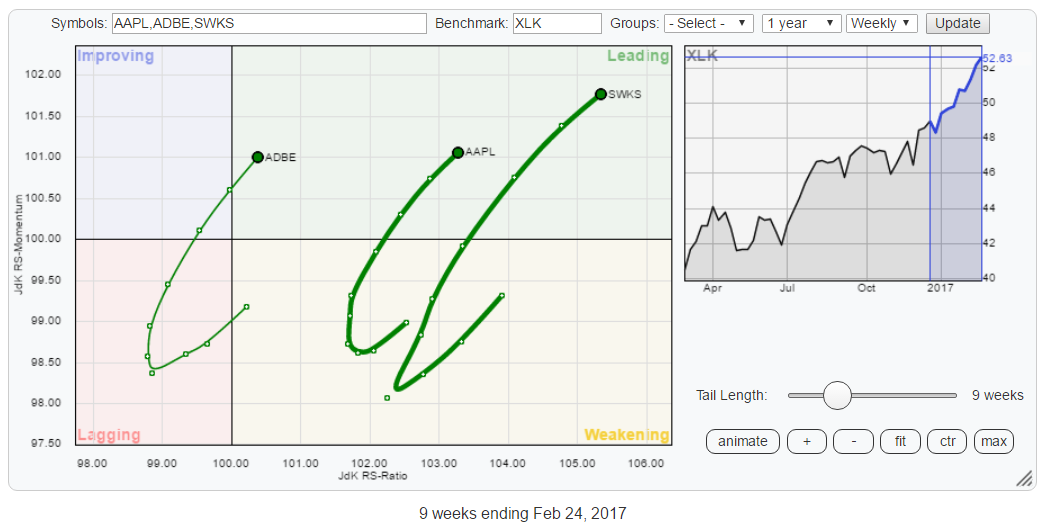The width and height of the screenshot is (1042, 523).
Task: Open the 1 year period dropdown
Action: (x=801, y=23)
